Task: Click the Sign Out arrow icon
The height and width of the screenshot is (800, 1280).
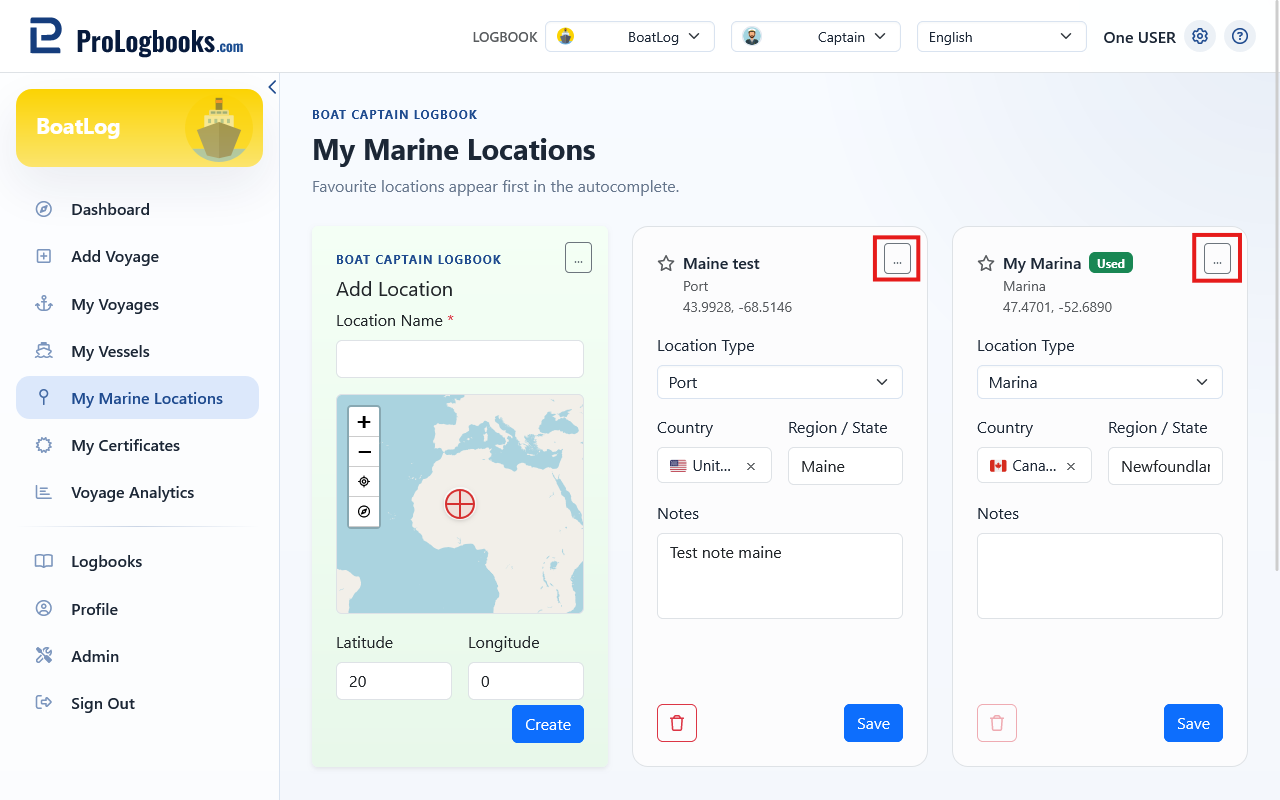Action: [44, 703]
